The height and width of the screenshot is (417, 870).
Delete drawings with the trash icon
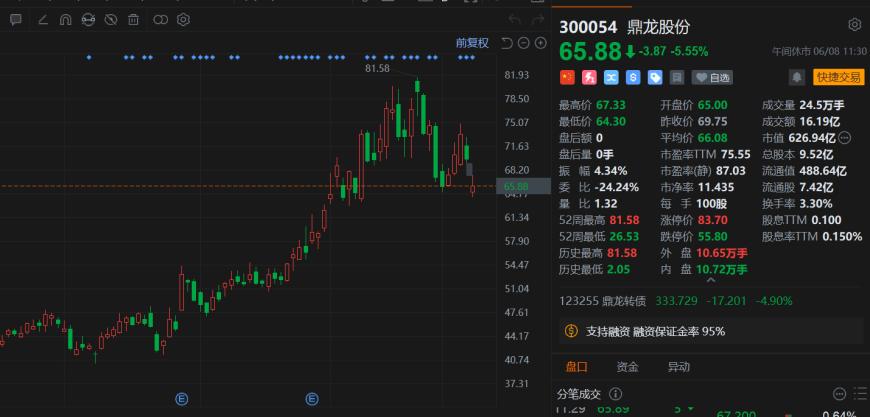[133, 21]
